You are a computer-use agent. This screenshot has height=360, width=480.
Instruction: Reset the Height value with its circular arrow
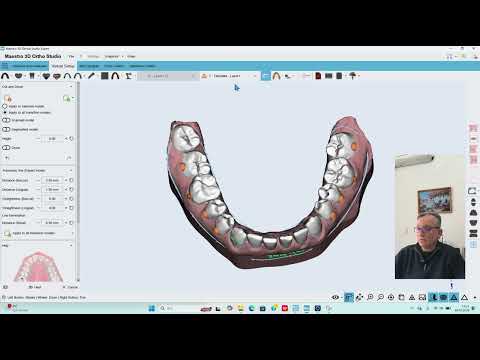(71, 138)
